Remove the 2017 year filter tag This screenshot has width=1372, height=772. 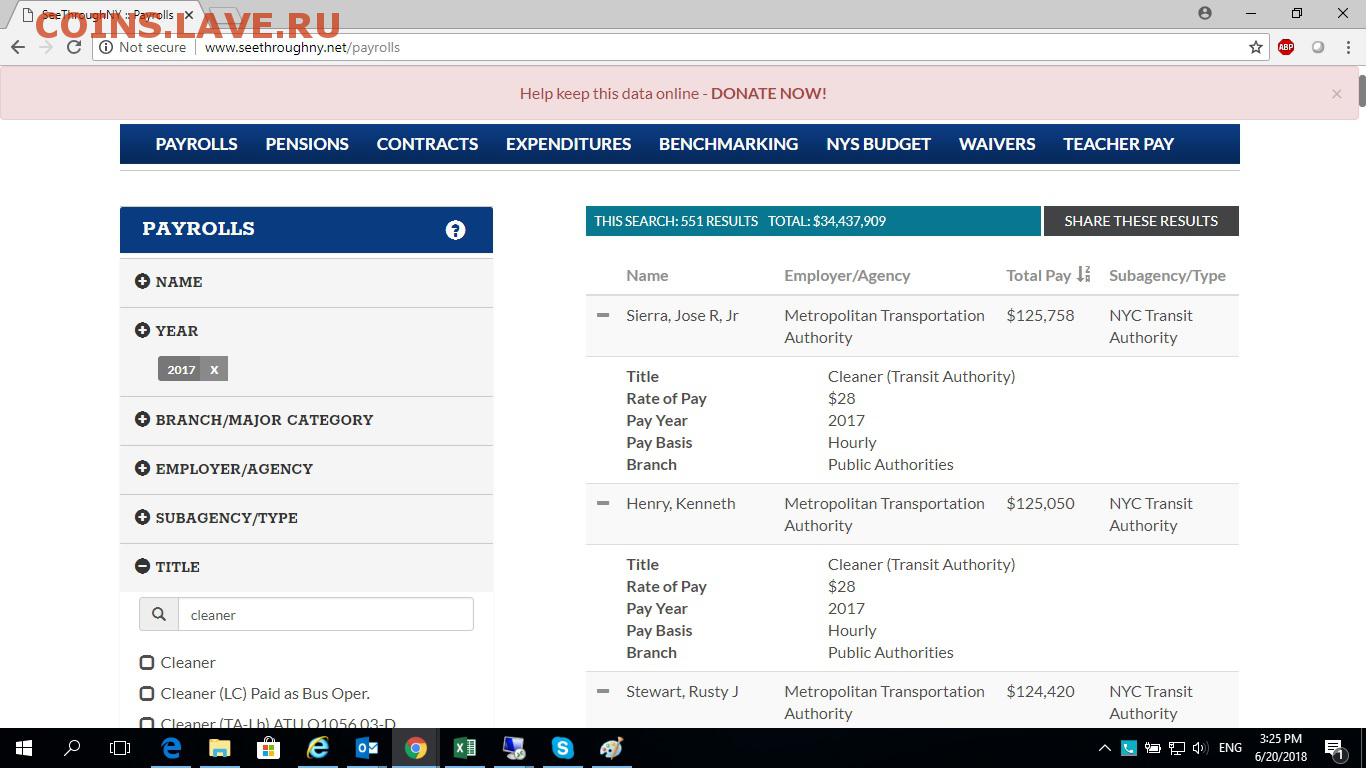(x=214, y=369)
